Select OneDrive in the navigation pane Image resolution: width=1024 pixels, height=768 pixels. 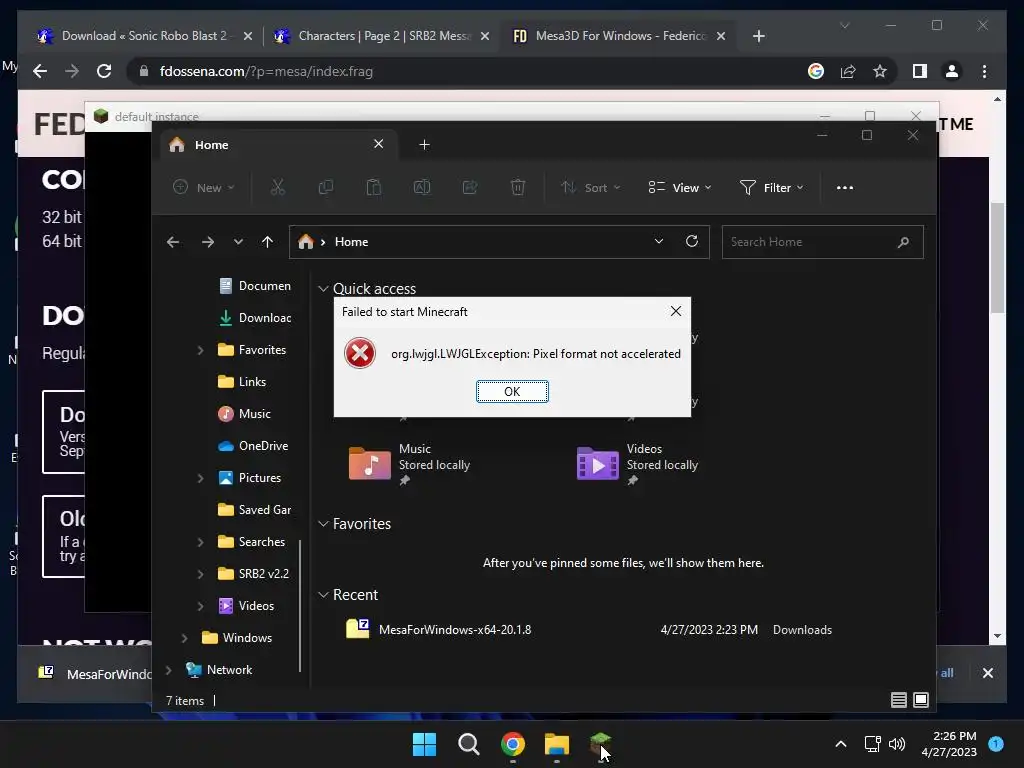coord(253,445)
